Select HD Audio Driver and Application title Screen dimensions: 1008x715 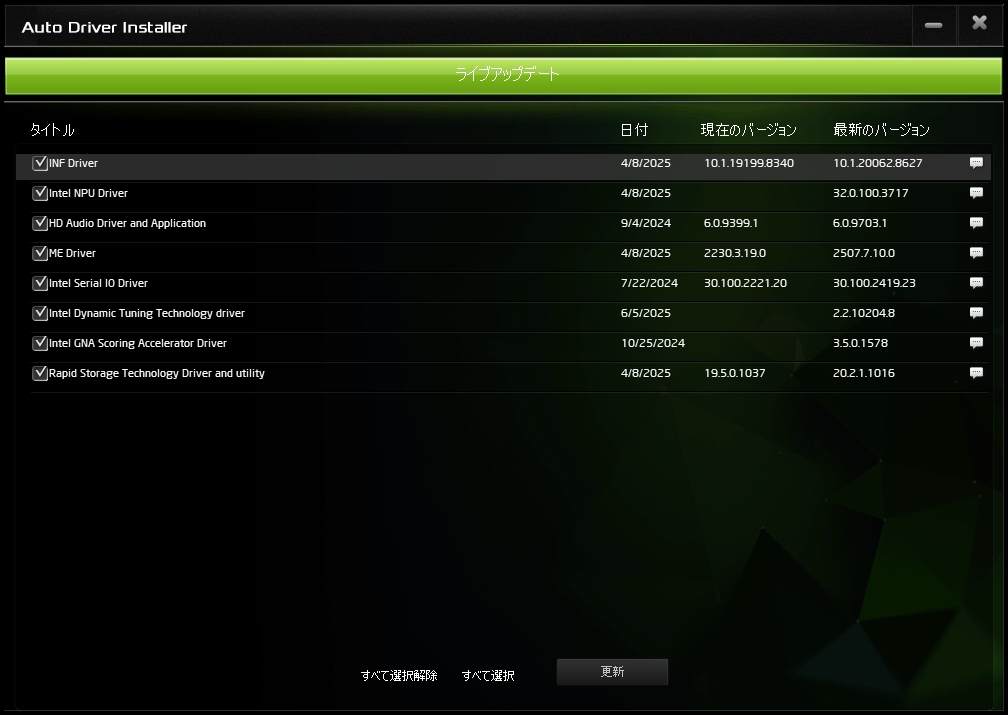[127, 223]
